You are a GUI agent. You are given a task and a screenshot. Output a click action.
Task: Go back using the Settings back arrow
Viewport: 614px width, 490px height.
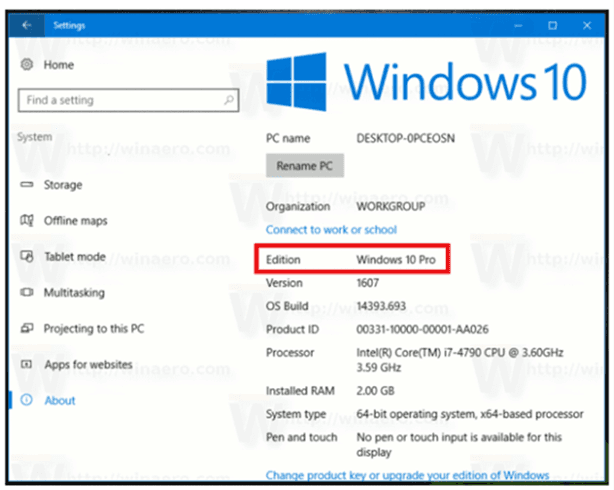27,25
